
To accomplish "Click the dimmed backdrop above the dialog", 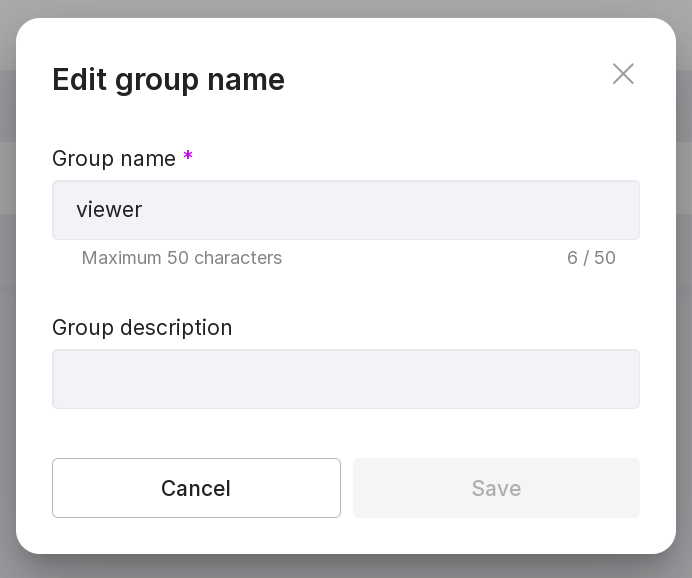I will [345, 8].
